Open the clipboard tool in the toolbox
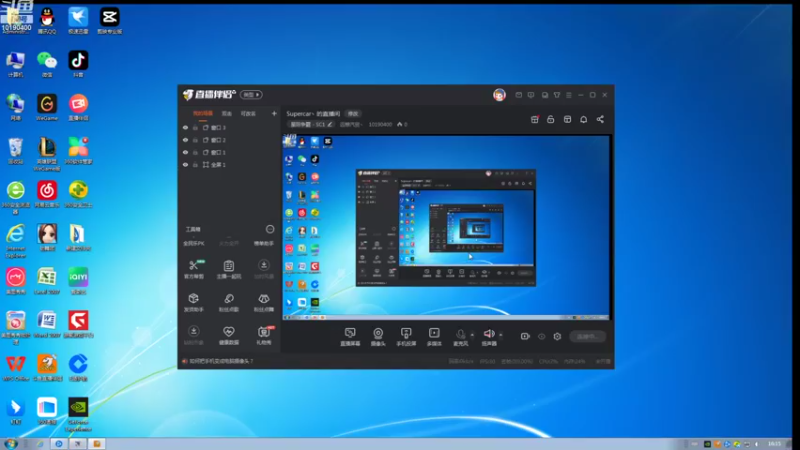 tap(229, 269)
